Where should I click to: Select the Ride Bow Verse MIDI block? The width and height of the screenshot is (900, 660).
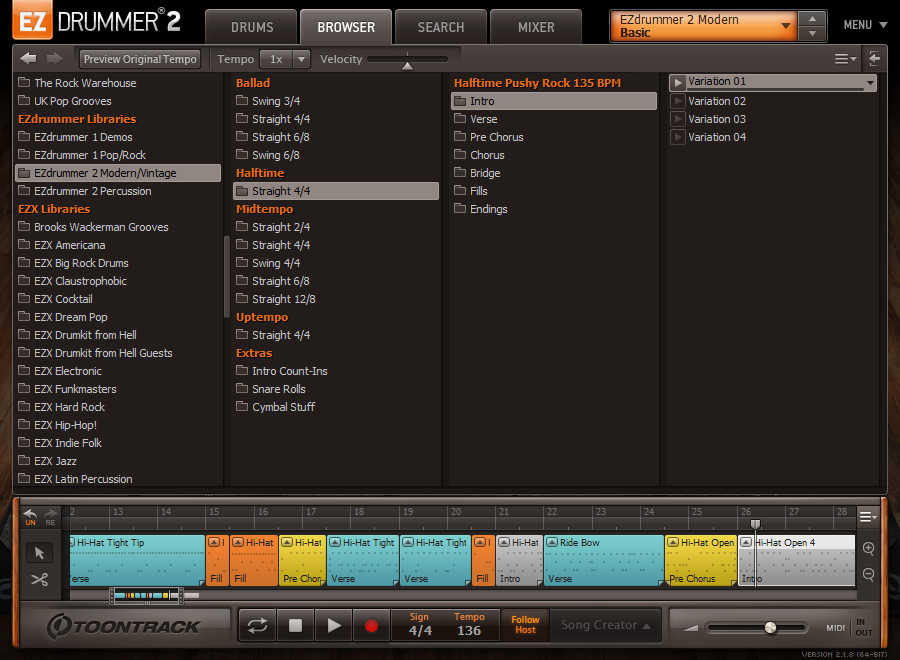(603, 560)
